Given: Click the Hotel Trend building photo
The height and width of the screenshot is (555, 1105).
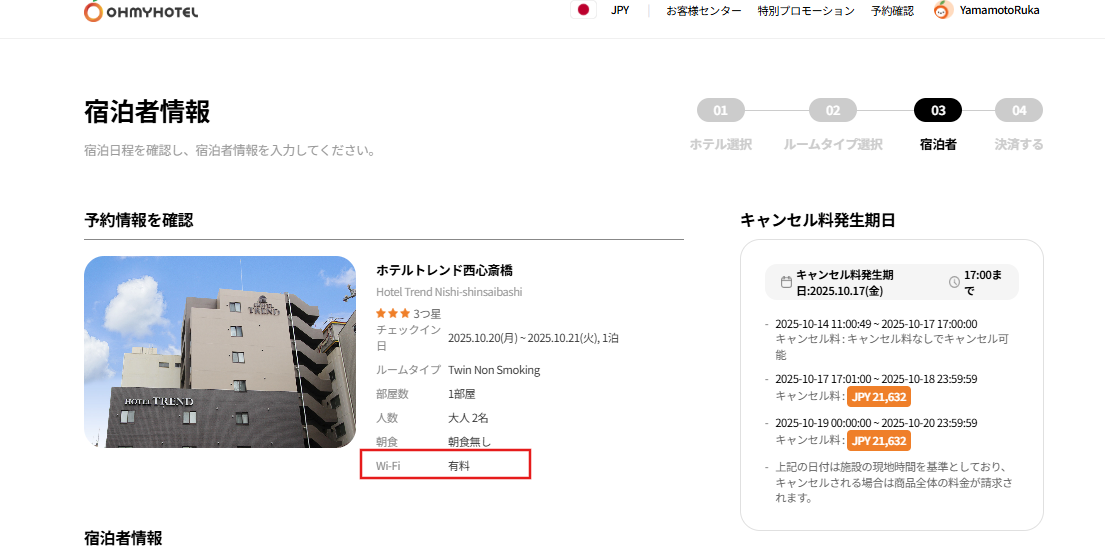Looking at the screenshot, I should tap(220, 351).
